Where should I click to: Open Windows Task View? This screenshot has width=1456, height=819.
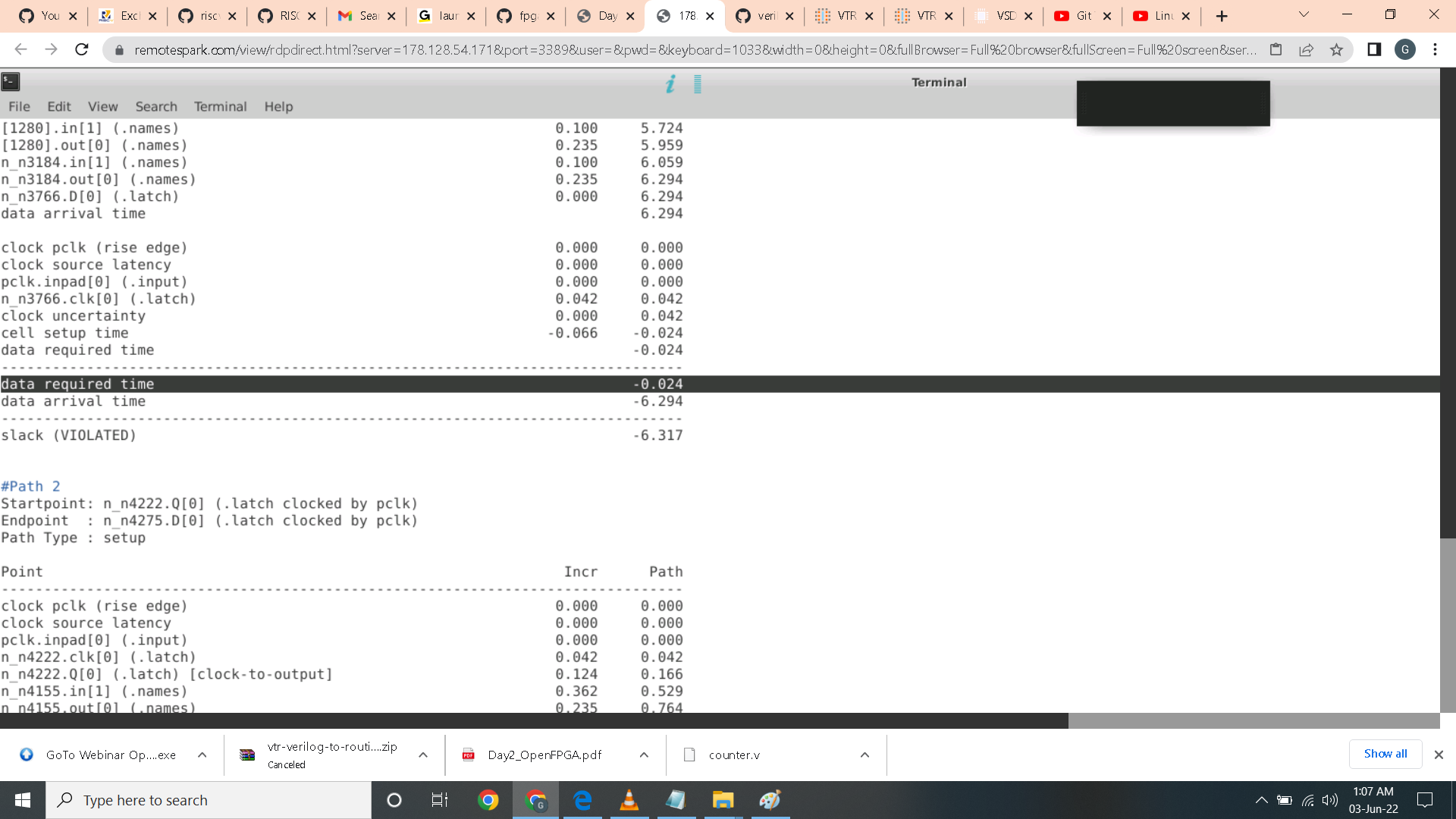[440, 800]
